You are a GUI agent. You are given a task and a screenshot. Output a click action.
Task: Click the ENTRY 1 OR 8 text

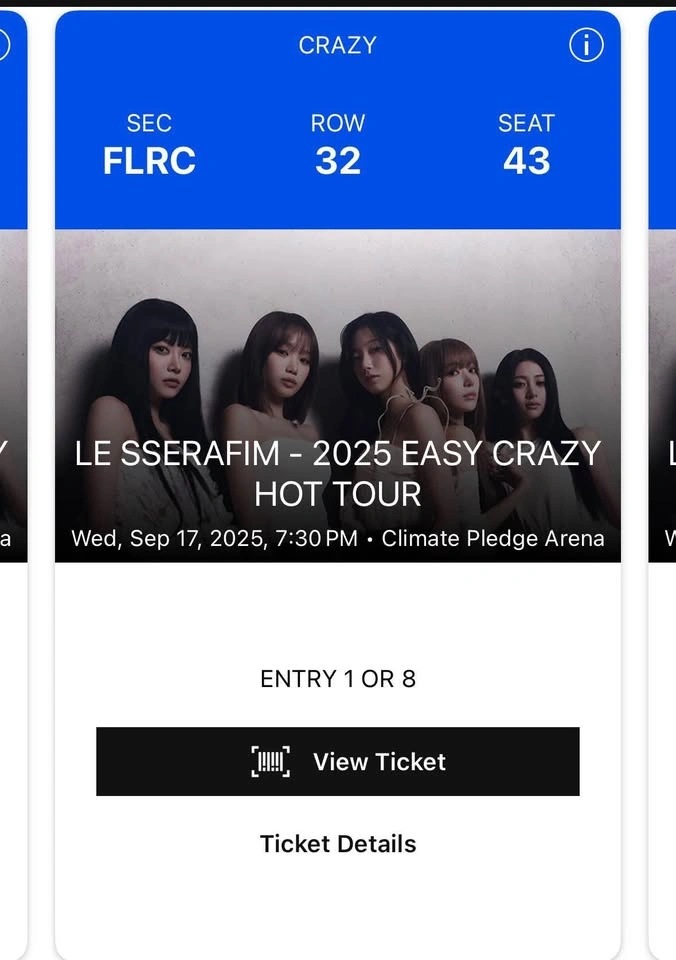click(338, 679)
